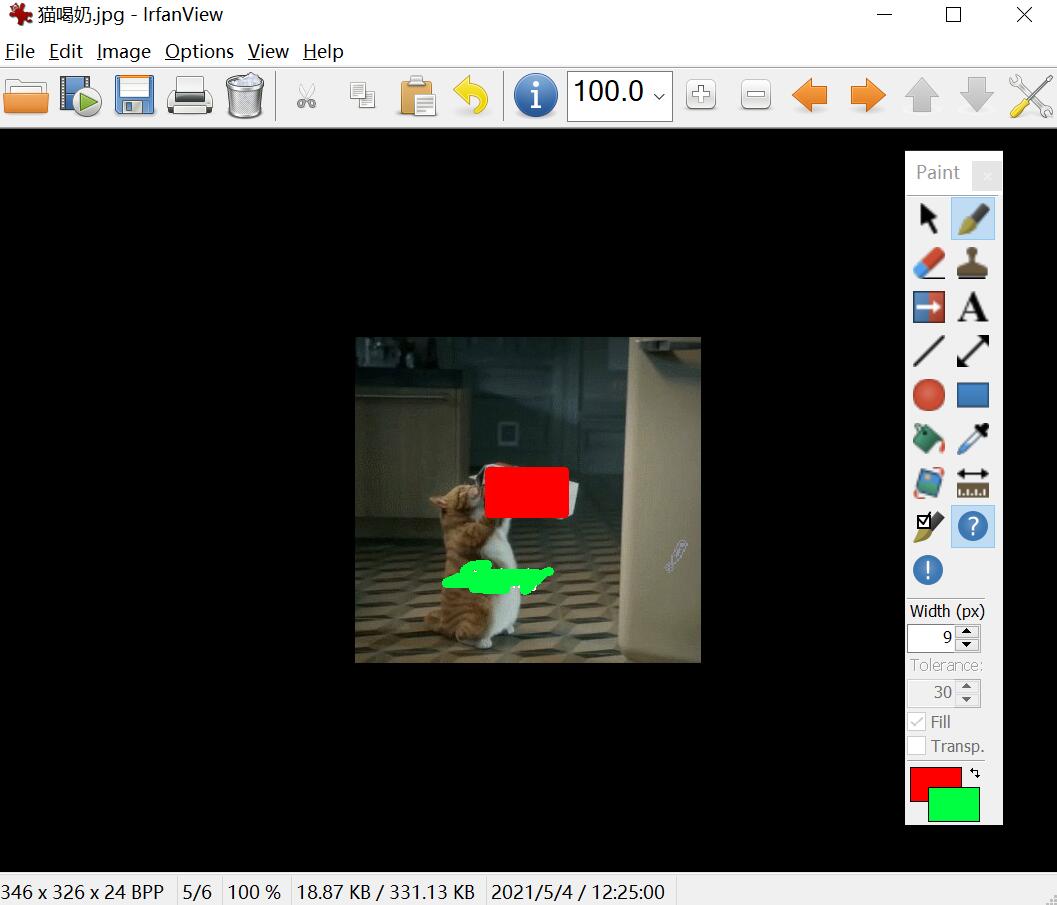1057x905 pixels.
Task: Click the Width pixel input field
Action: [x=930, y=638]
